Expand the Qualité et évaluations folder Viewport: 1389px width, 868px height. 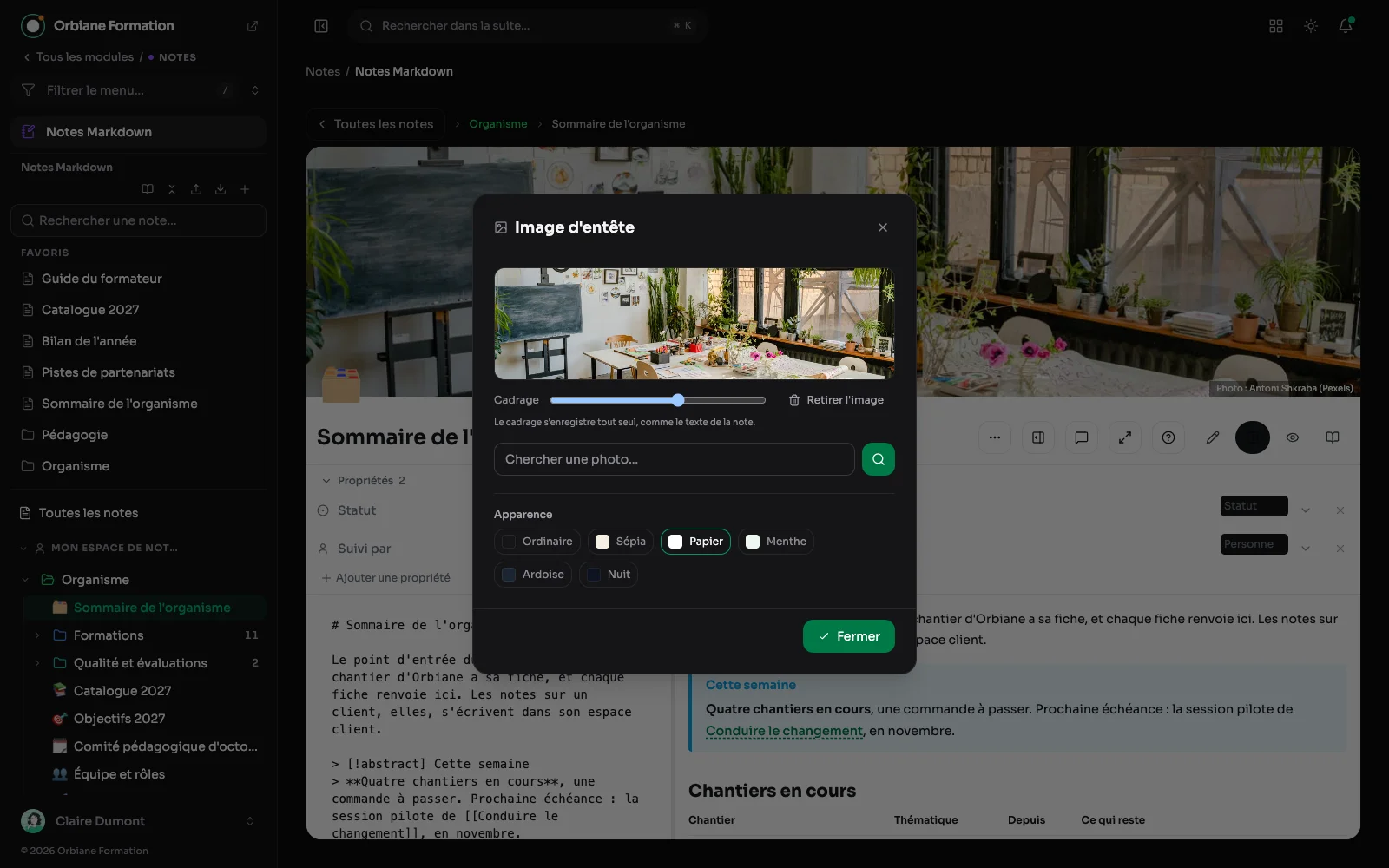tap(37, 663)
